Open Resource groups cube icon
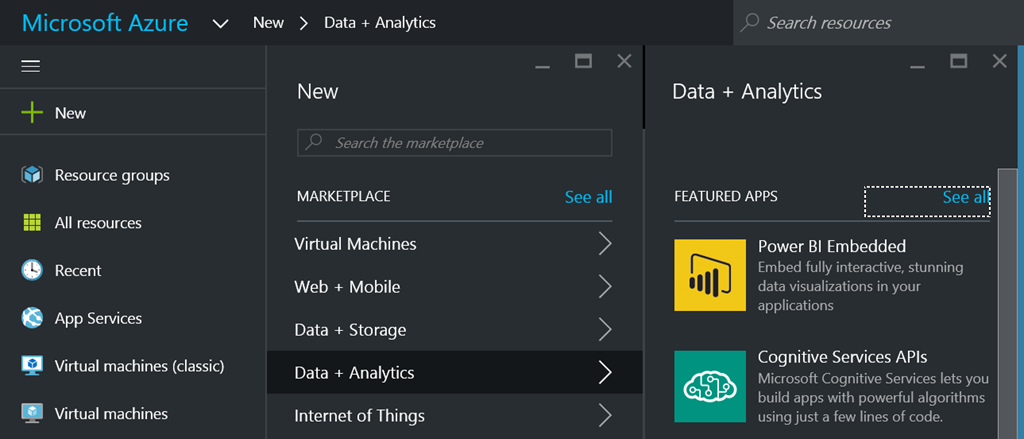The image size is (1024, 439). point(32,175)
